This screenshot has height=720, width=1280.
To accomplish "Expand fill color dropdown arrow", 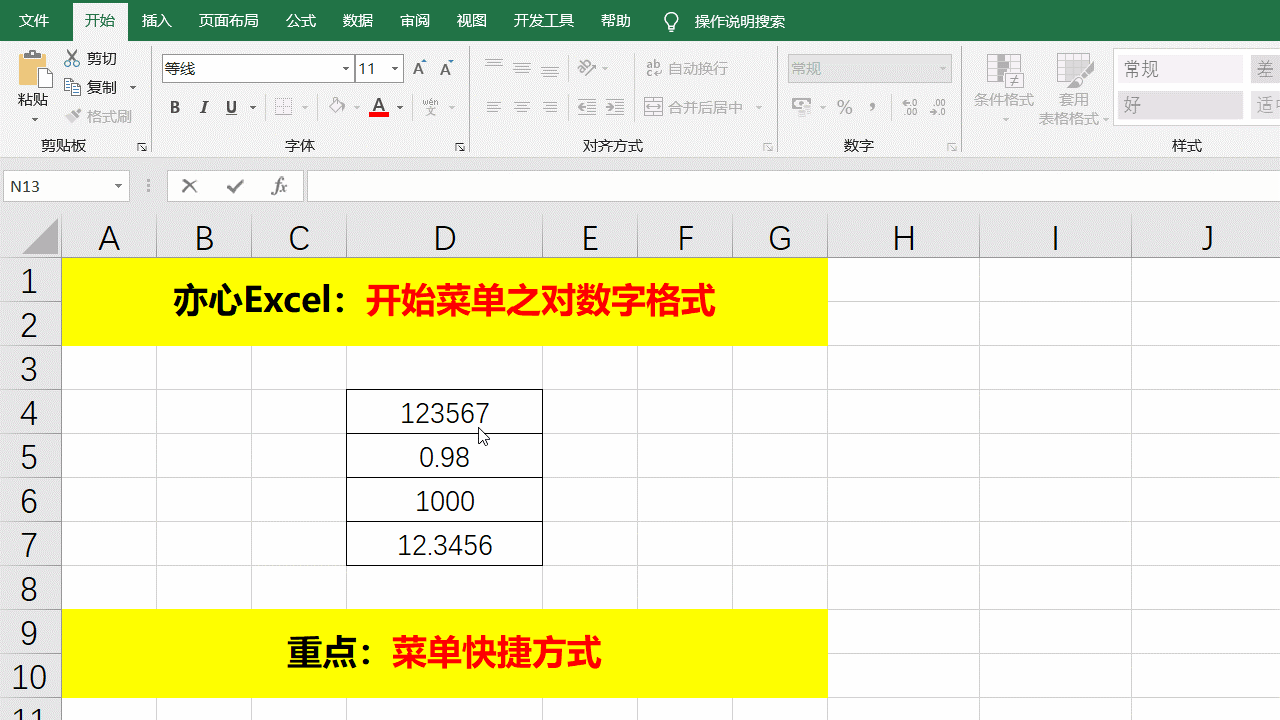I will [x=355, y=107].
